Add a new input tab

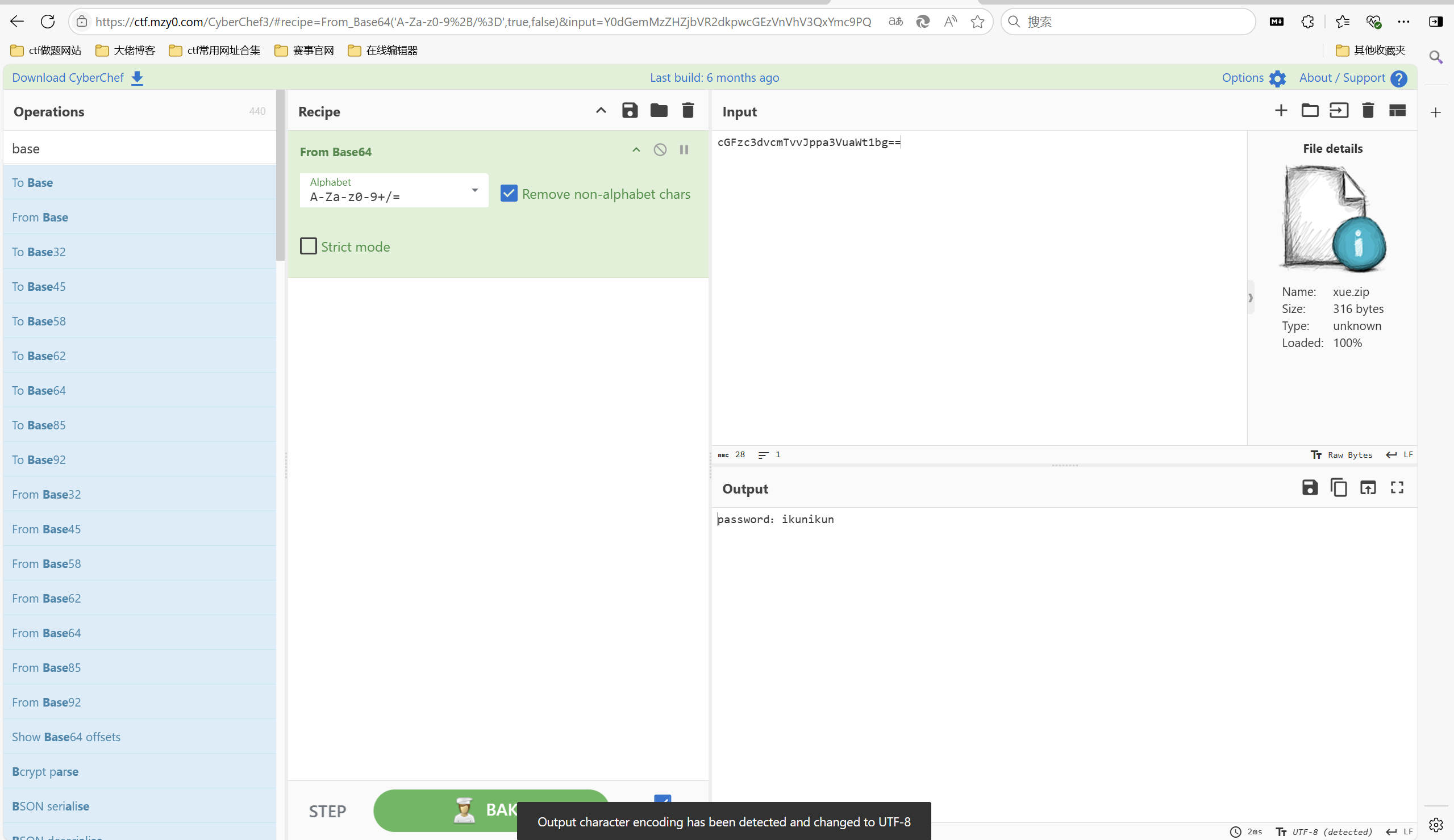tap(1281, 110)
